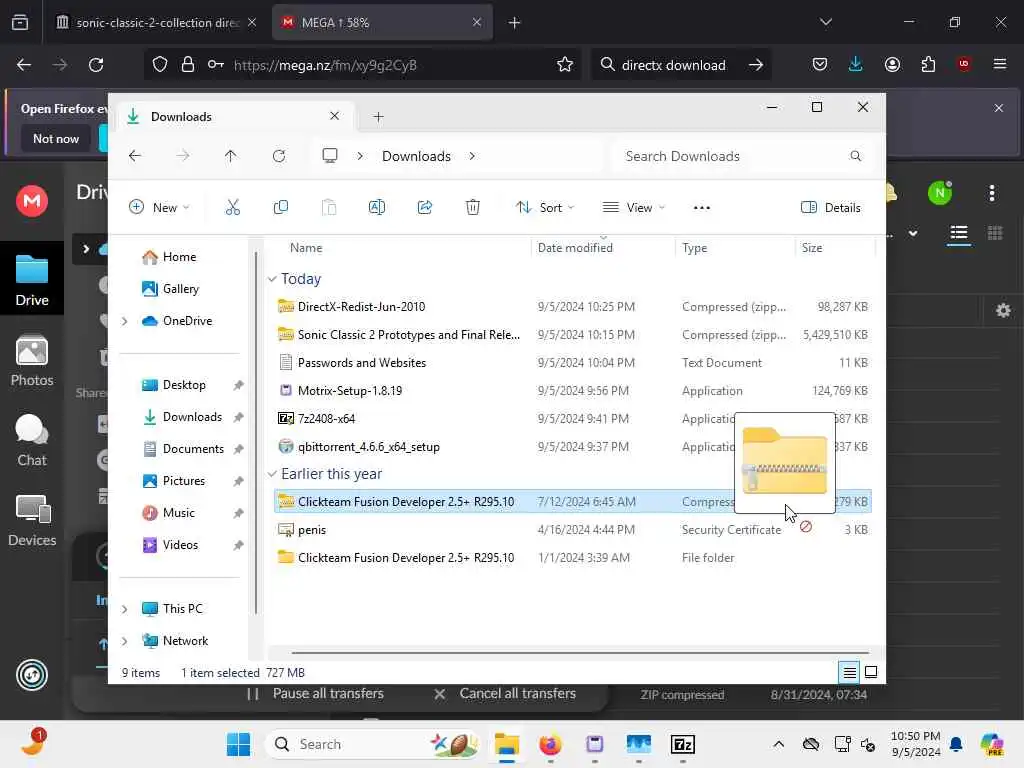
Task: Open the Sort dropdown menu
Action: [545, 208]
